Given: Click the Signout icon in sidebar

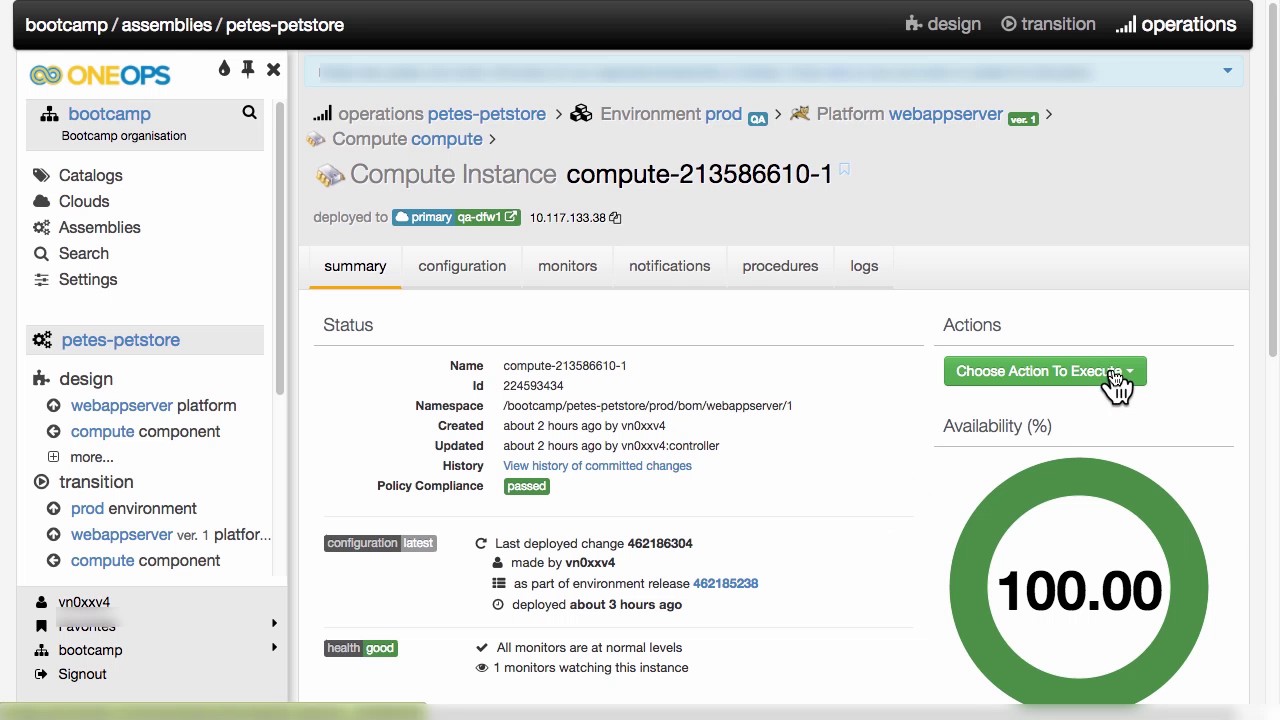Looking at the screenshot, I should point(41,674).
